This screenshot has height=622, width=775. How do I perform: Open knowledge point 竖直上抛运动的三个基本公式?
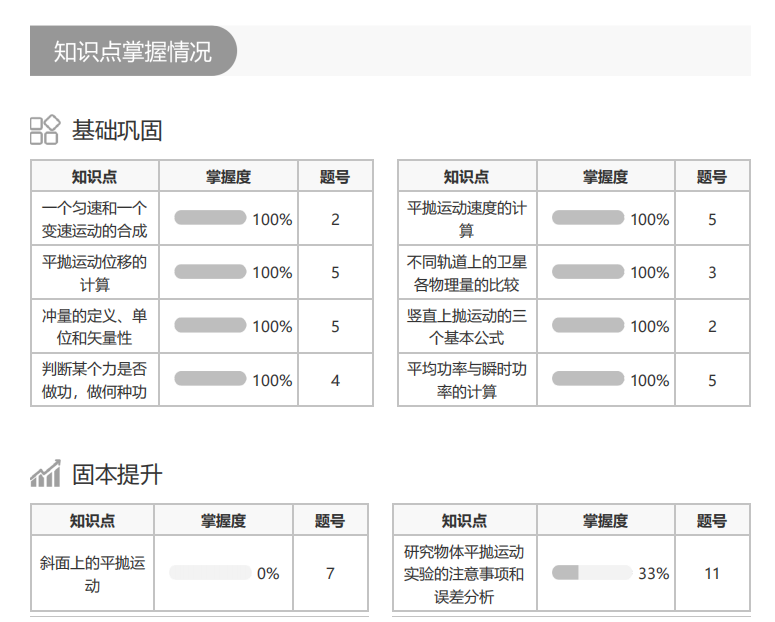[467, 327]
